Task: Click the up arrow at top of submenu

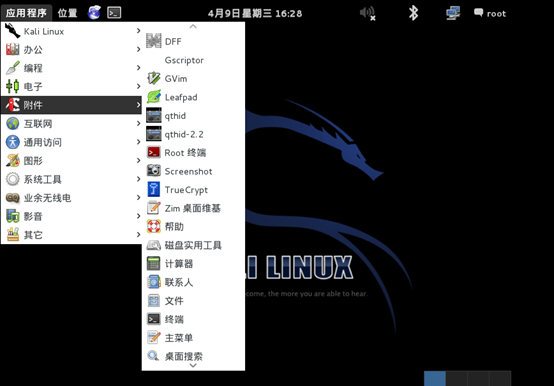Action: point(193,26)
